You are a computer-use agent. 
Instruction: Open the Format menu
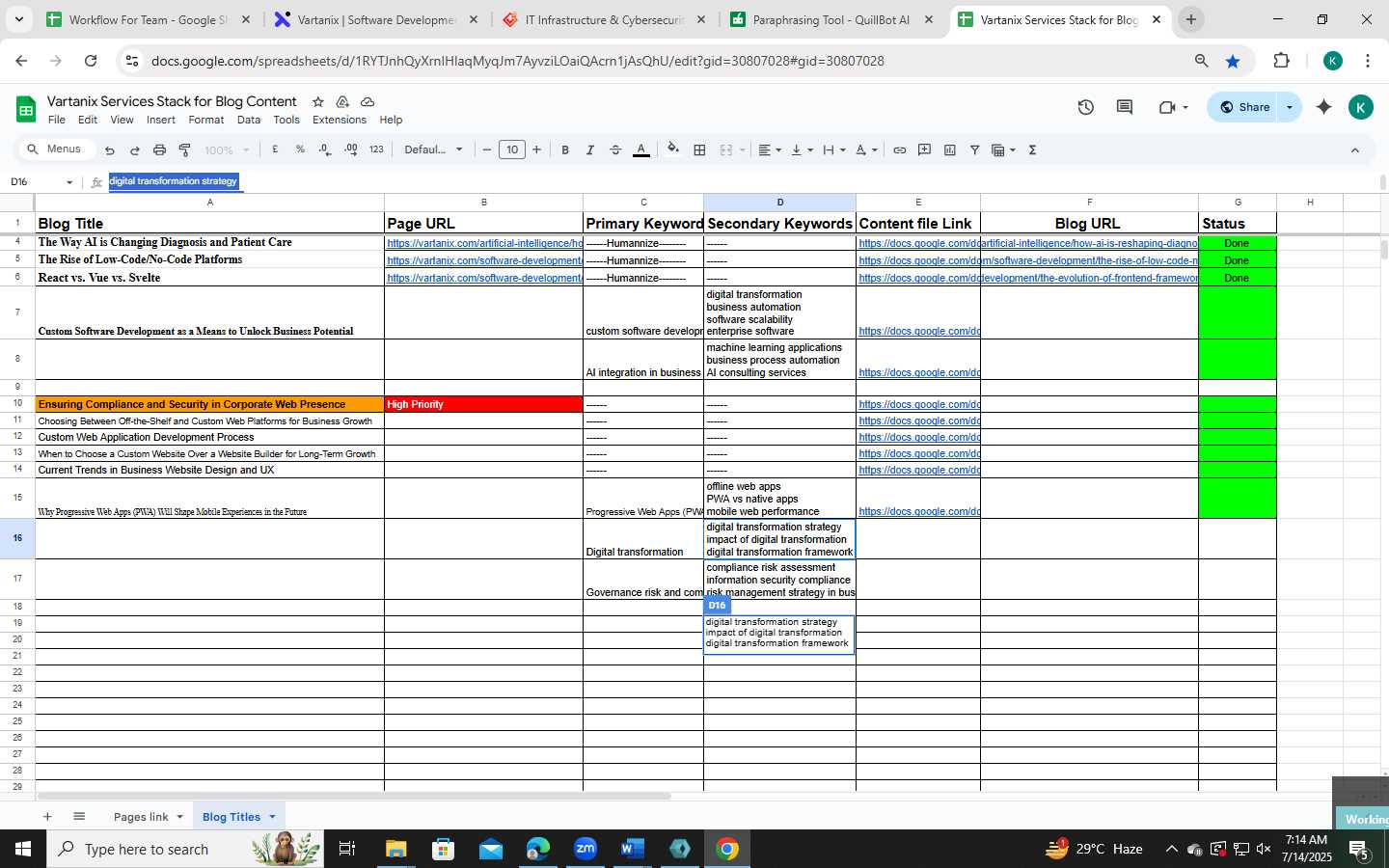(205, 120)
